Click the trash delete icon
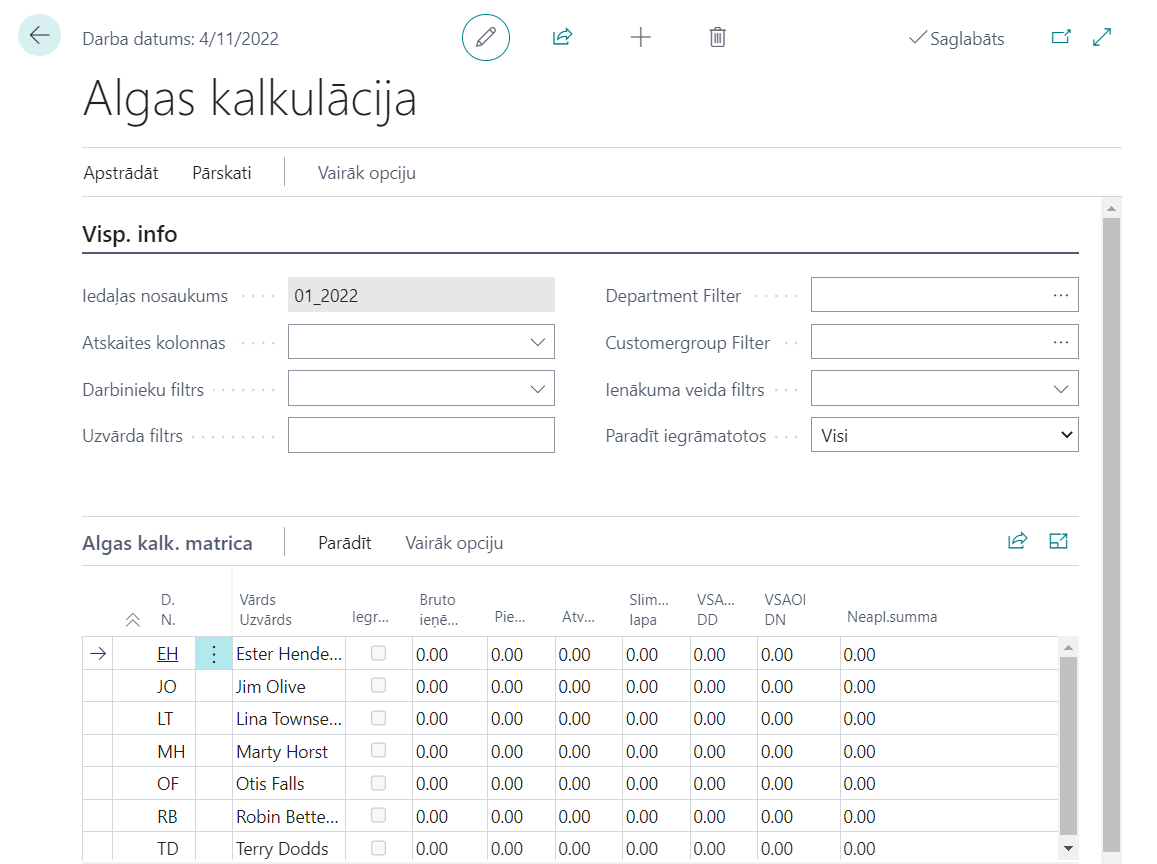 coord(717,38)
